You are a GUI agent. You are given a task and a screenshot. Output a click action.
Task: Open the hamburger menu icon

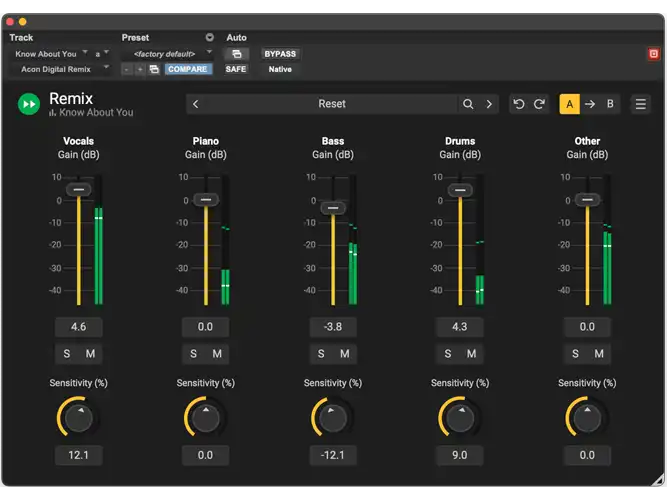click(641, 104)
